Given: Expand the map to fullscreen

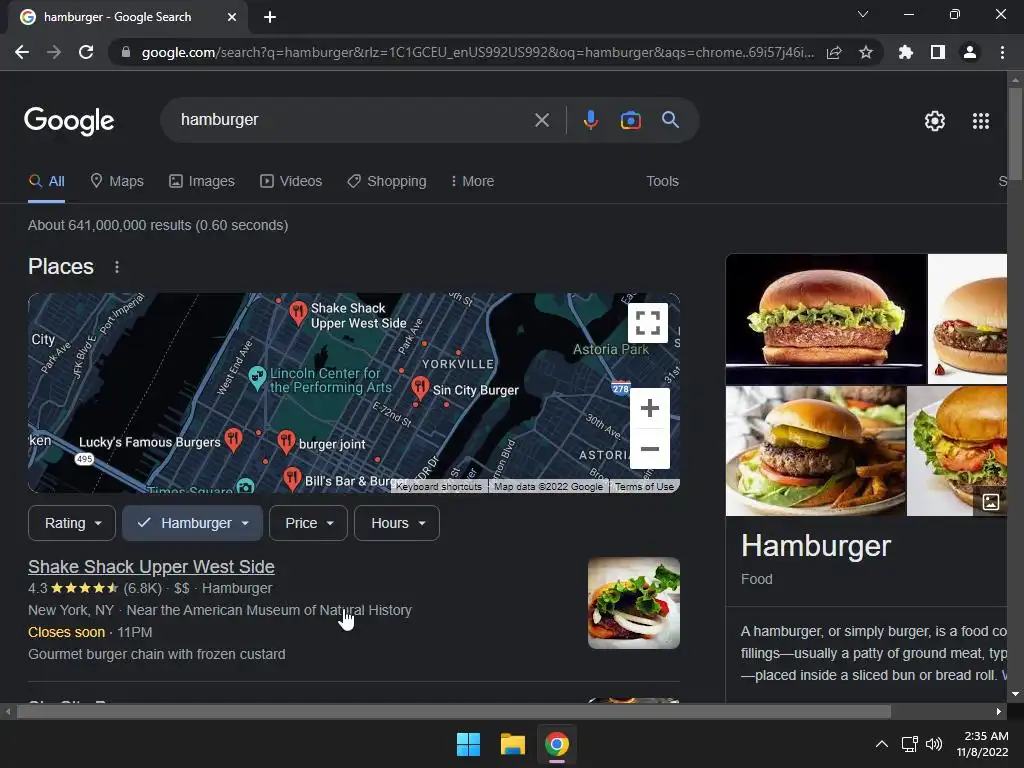Looking at the screenshot, I should [648, 323].
